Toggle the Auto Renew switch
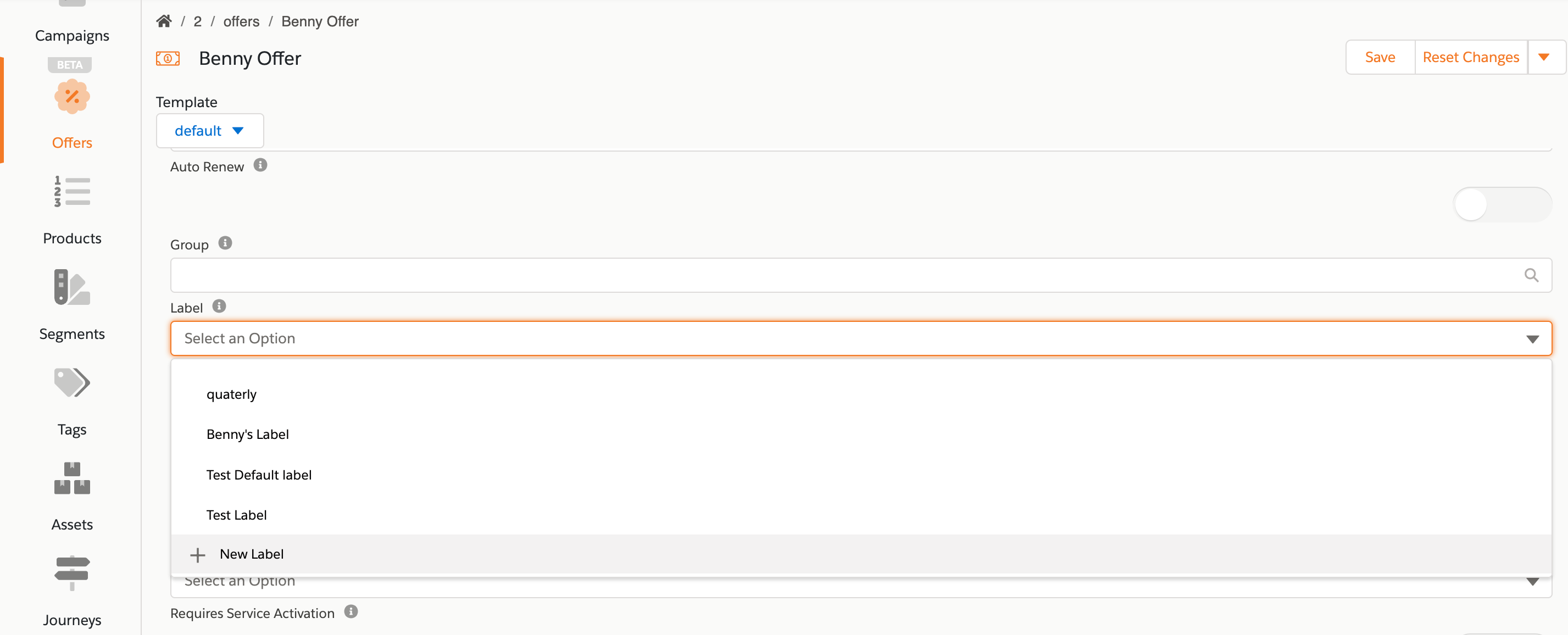 tap(1502, 204)
